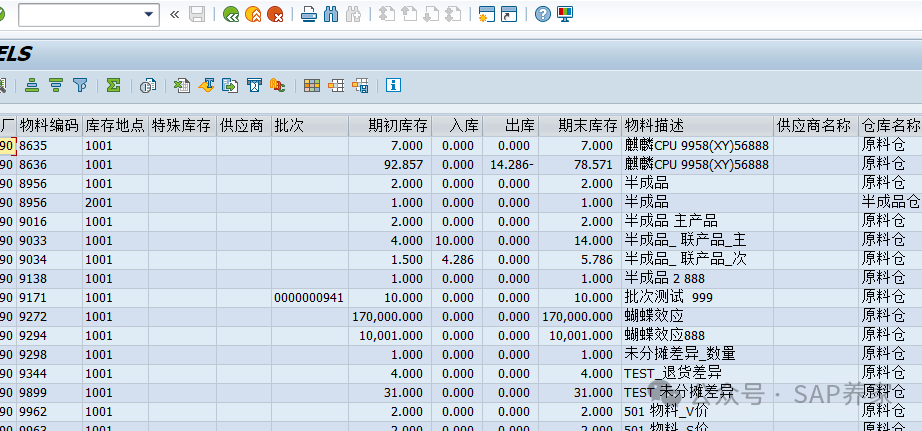This screenshot has width=922, height=431.
Task: Select the 批次 column header
Action: 310,125
